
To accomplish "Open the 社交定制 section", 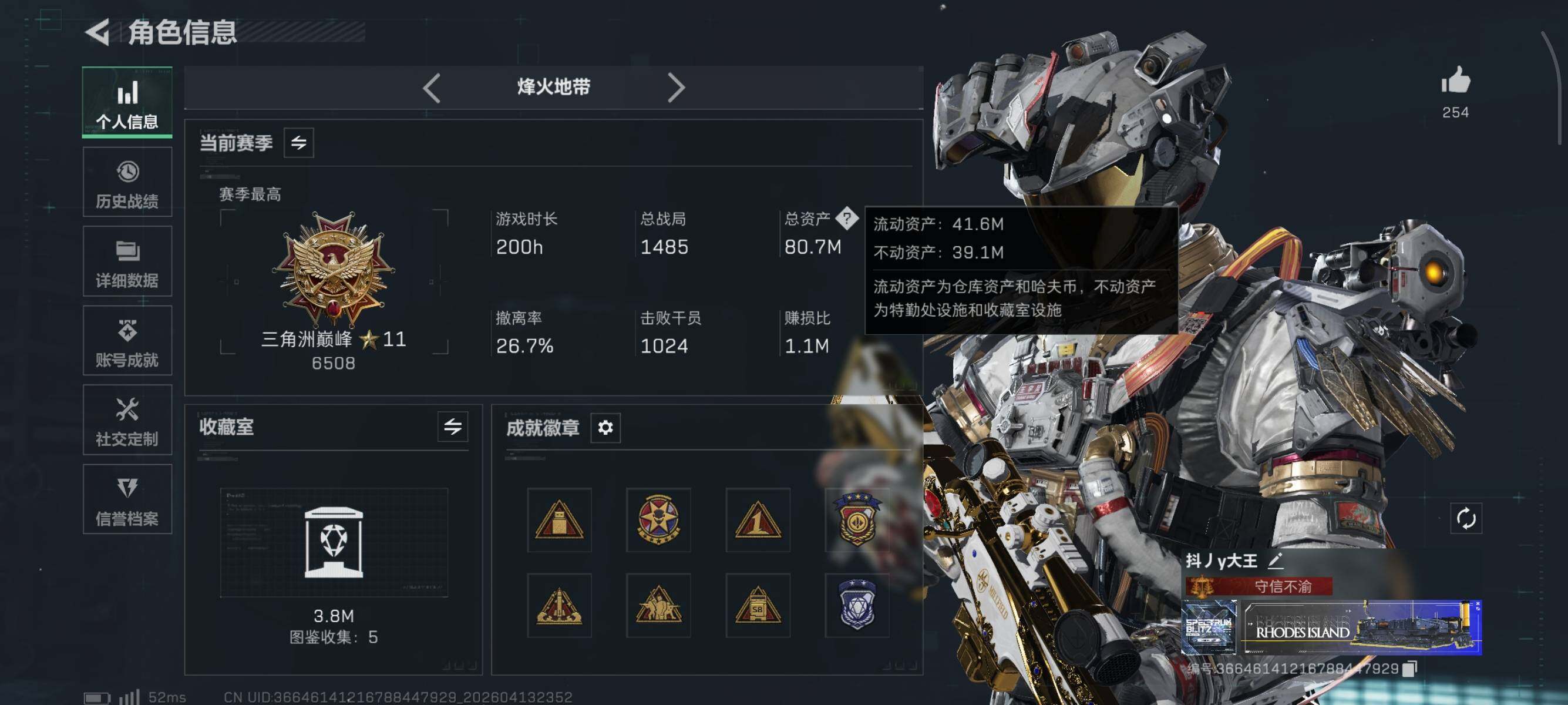I will 127,420.
